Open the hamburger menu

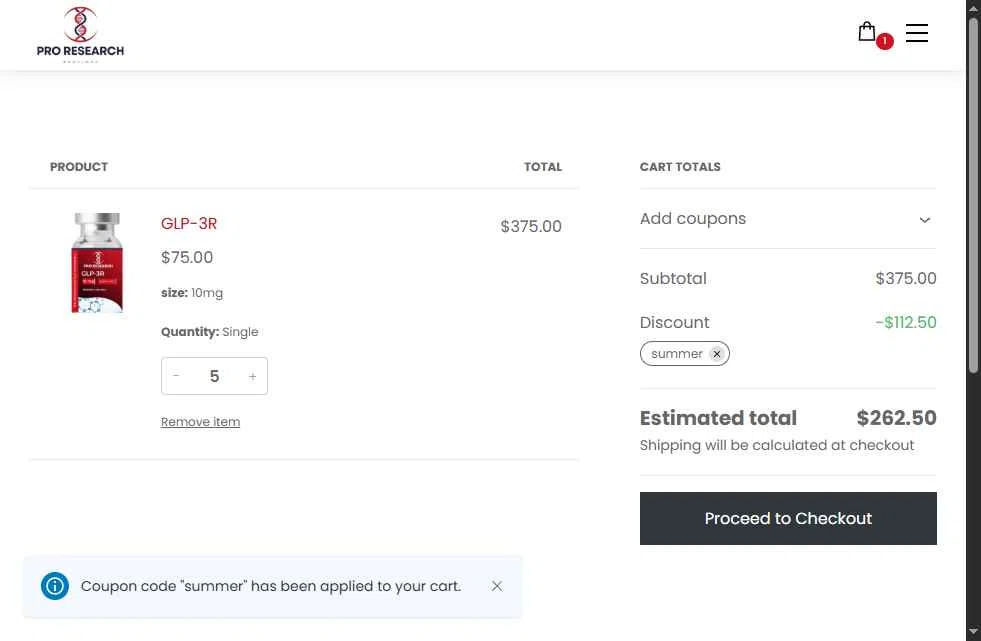(x=917, y=33)
